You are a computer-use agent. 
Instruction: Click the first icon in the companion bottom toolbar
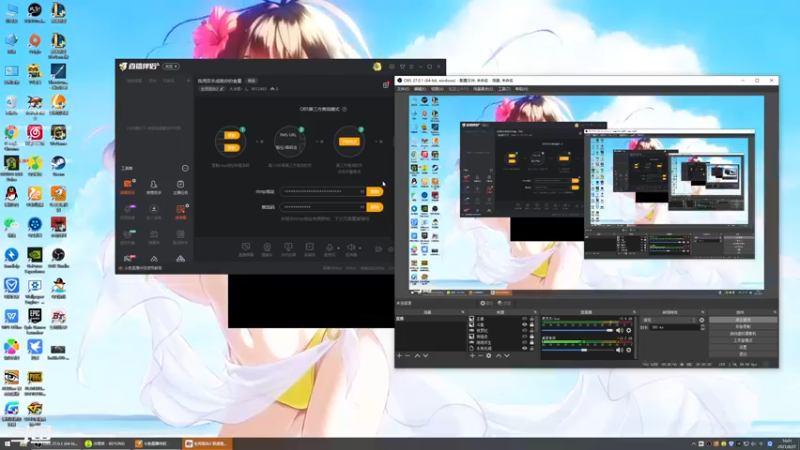tap(246, 249)
